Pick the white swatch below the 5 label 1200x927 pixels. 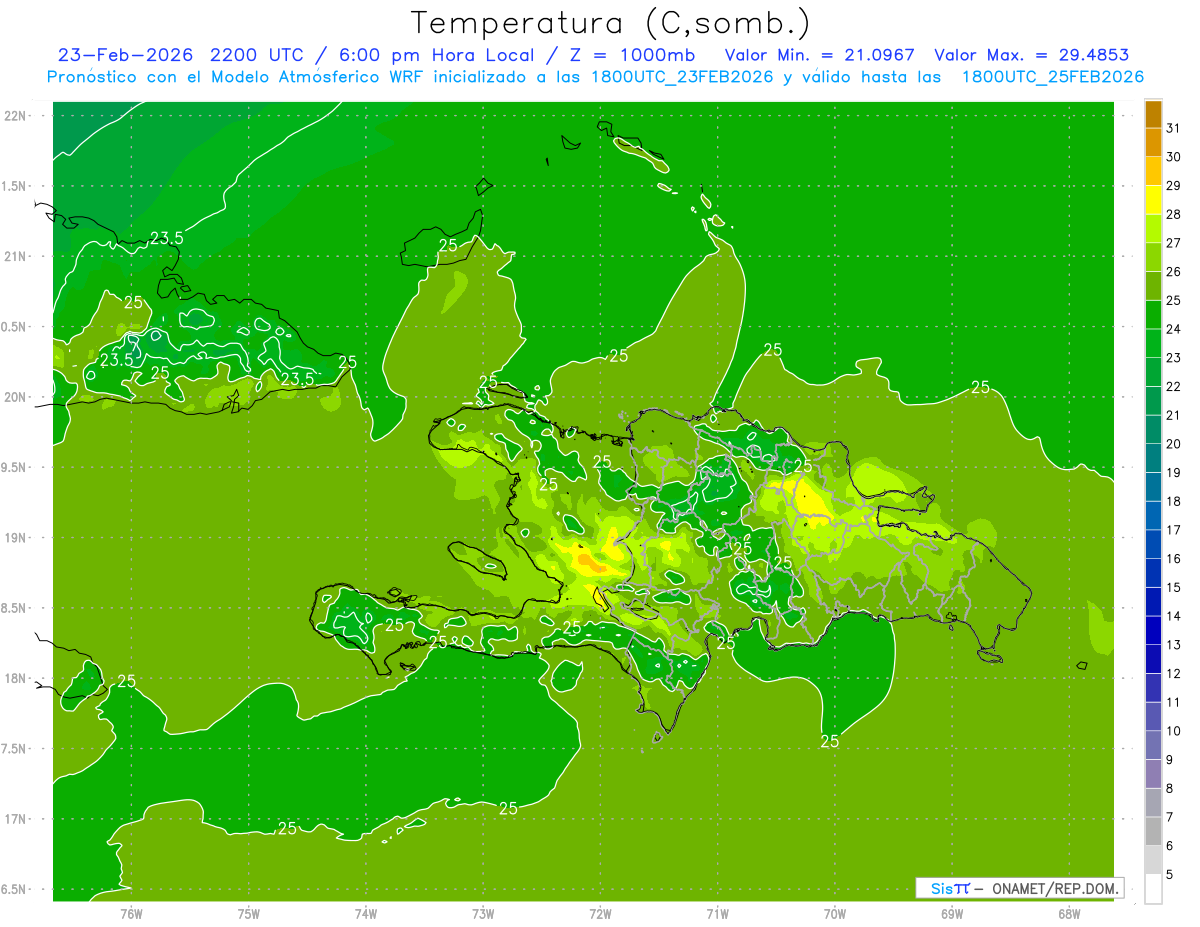click(1153, 889)
